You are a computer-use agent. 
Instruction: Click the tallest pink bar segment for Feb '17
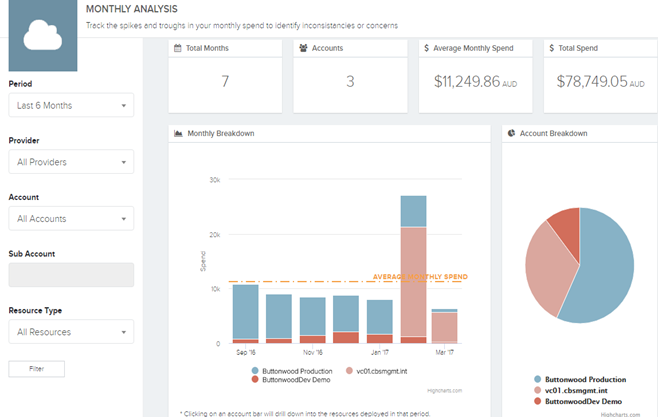[x=413, y=282]
